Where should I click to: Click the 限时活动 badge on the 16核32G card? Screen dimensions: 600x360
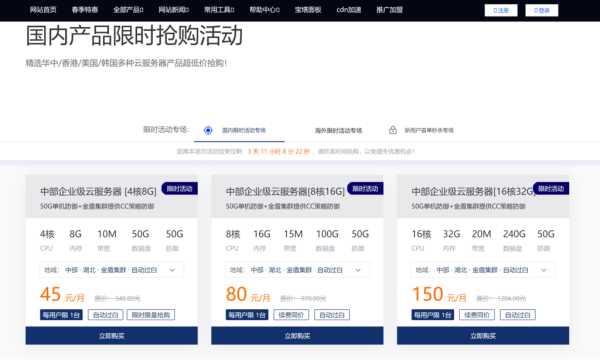point(551,189)
